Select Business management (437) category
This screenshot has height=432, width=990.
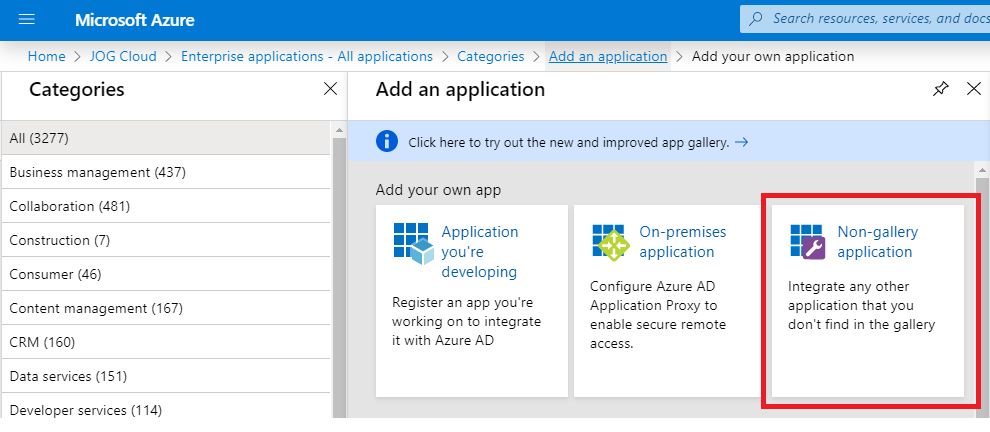165,172
